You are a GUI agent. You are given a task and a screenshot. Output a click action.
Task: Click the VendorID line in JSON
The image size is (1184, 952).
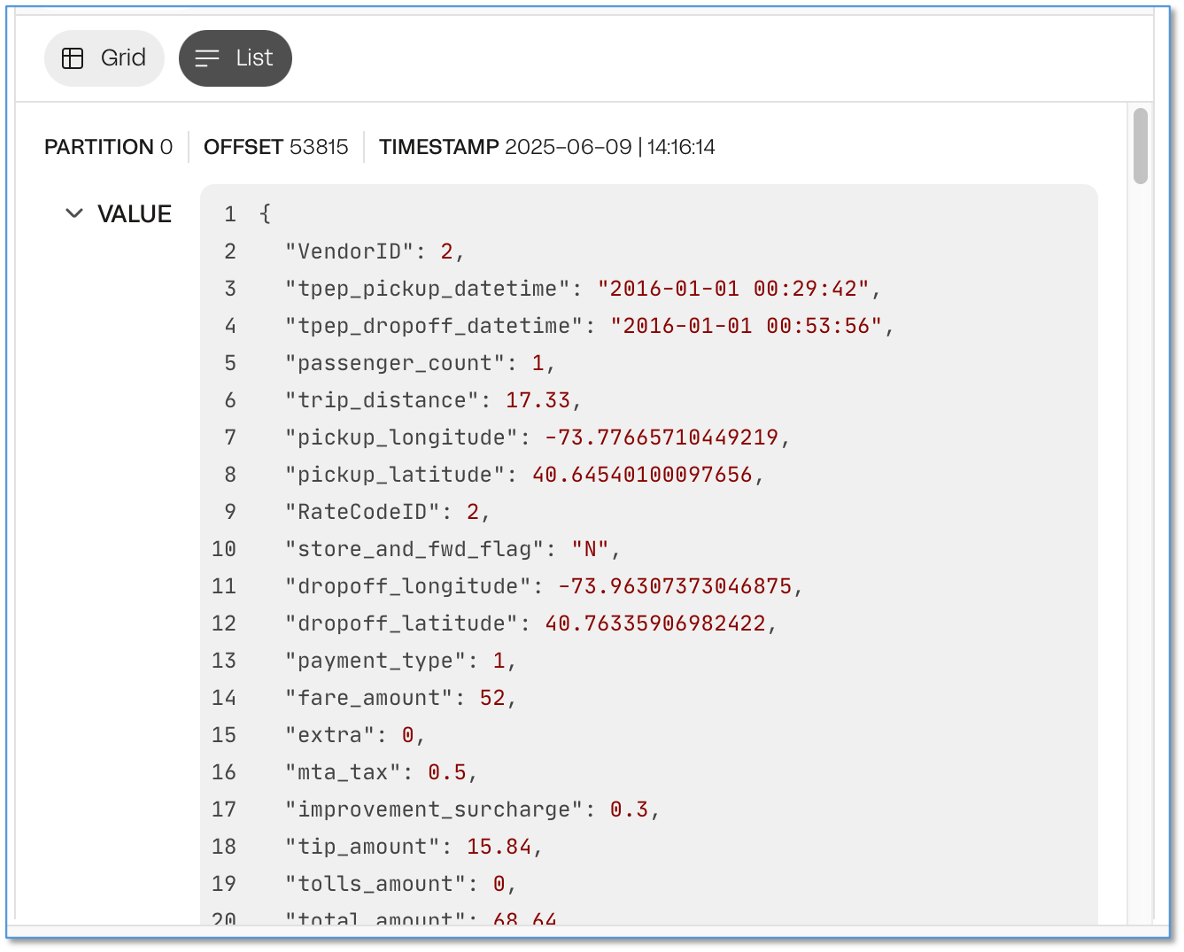click(375, 251)
